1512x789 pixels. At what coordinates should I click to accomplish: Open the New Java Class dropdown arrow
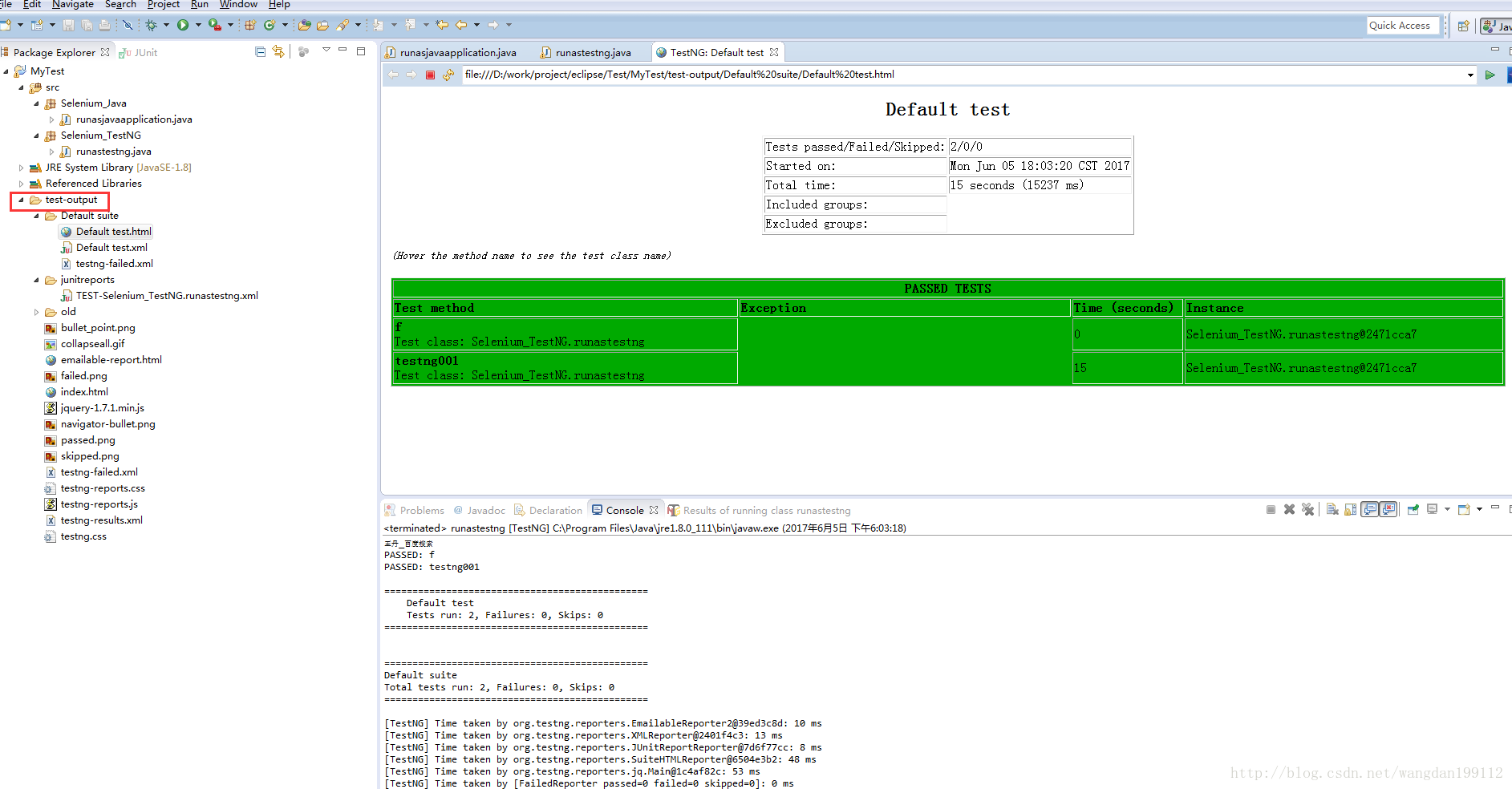coord(285,26)
